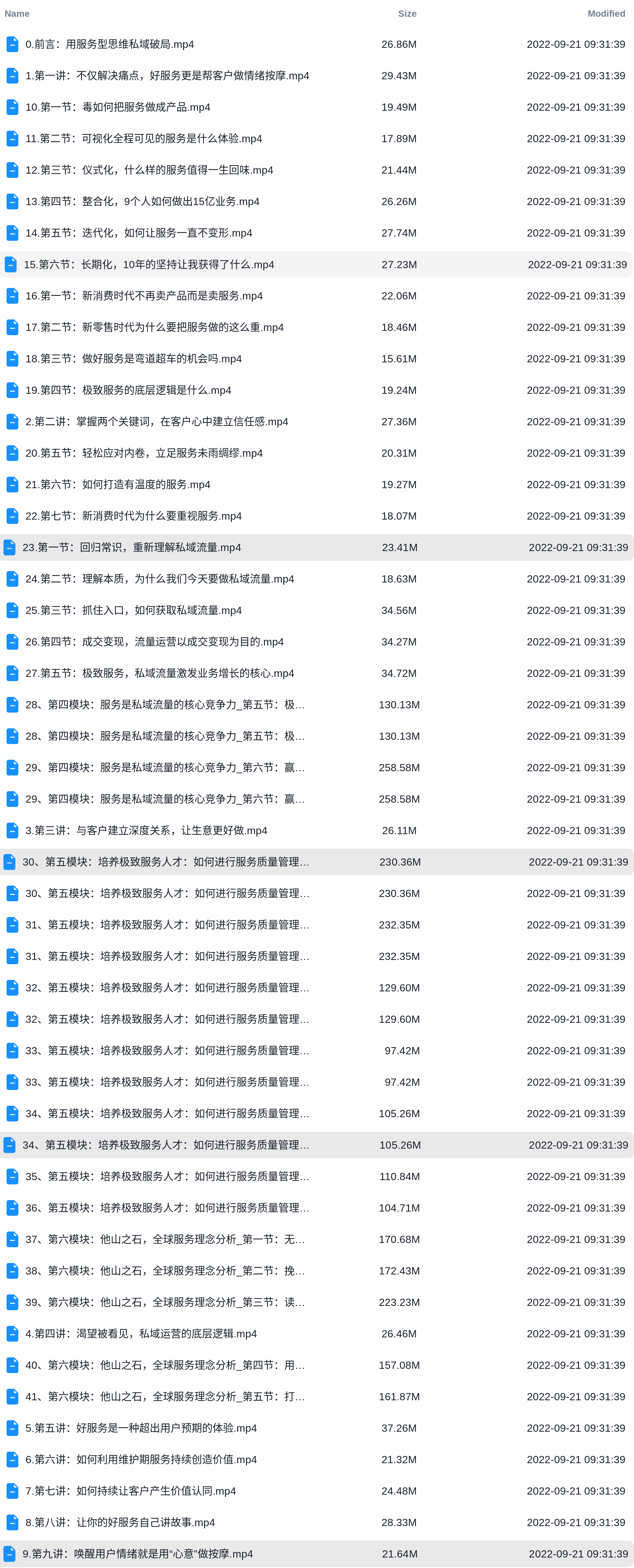
Task: Click modified date of 8.第八讲 row
Action: (576, 1522)
